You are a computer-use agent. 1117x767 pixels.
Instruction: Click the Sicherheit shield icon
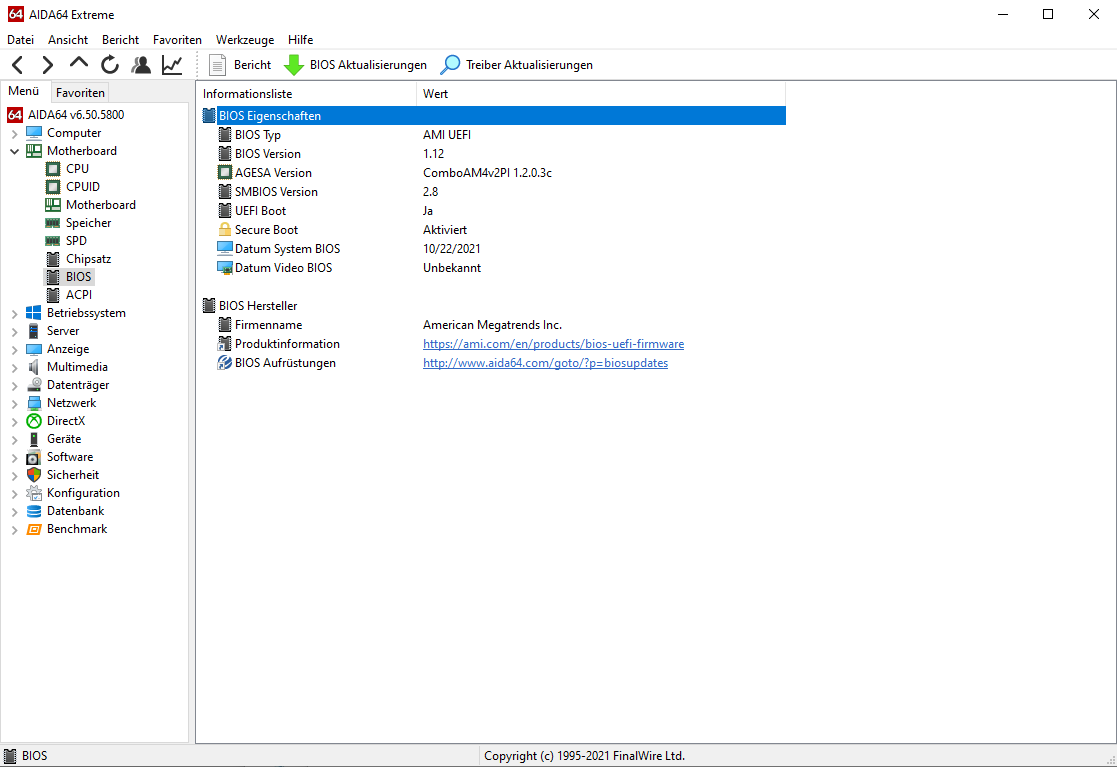(x=33, y=475)
